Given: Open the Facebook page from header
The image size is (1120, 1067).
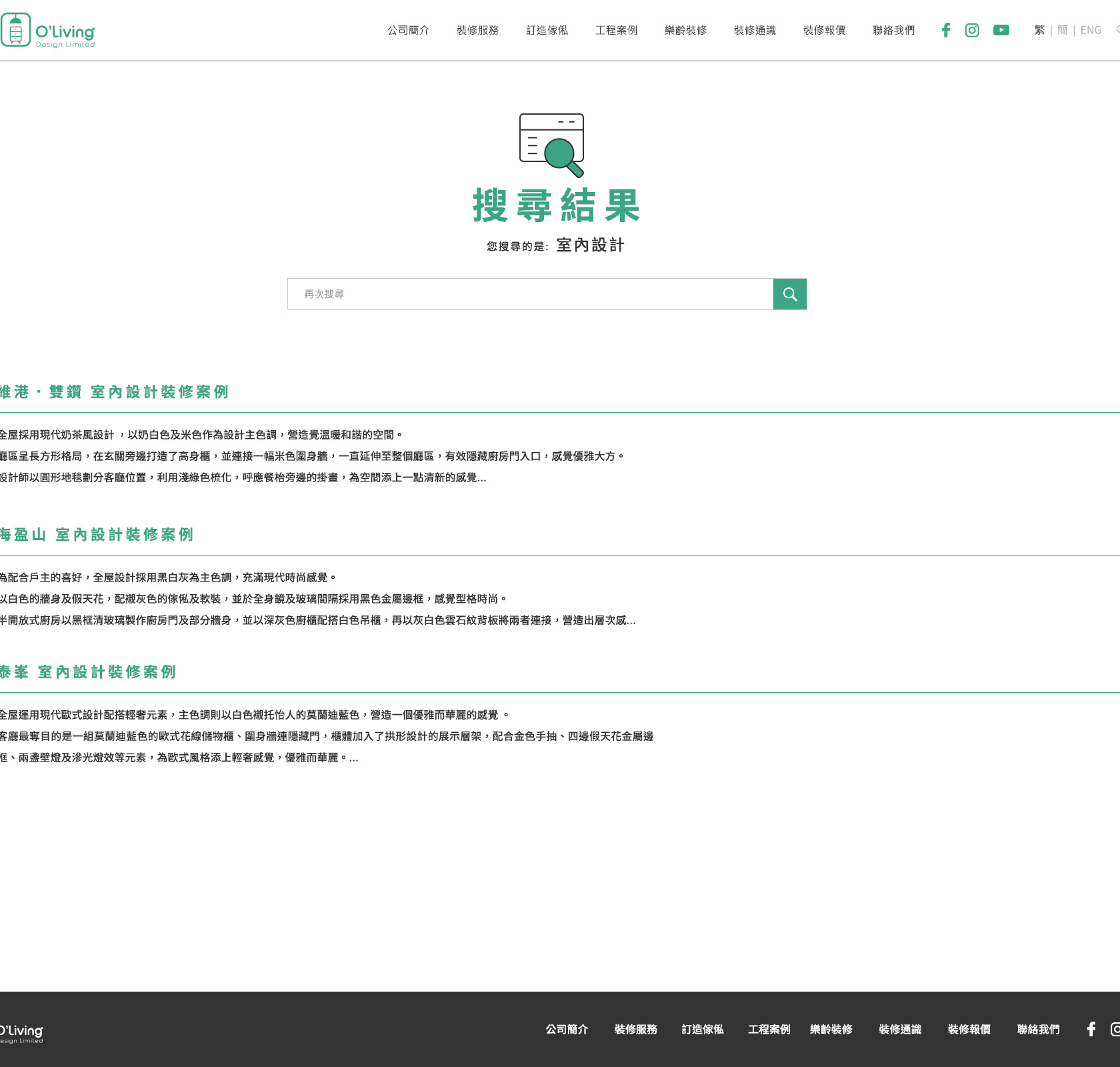Looking at the screenshot, I should pos(945,30).
